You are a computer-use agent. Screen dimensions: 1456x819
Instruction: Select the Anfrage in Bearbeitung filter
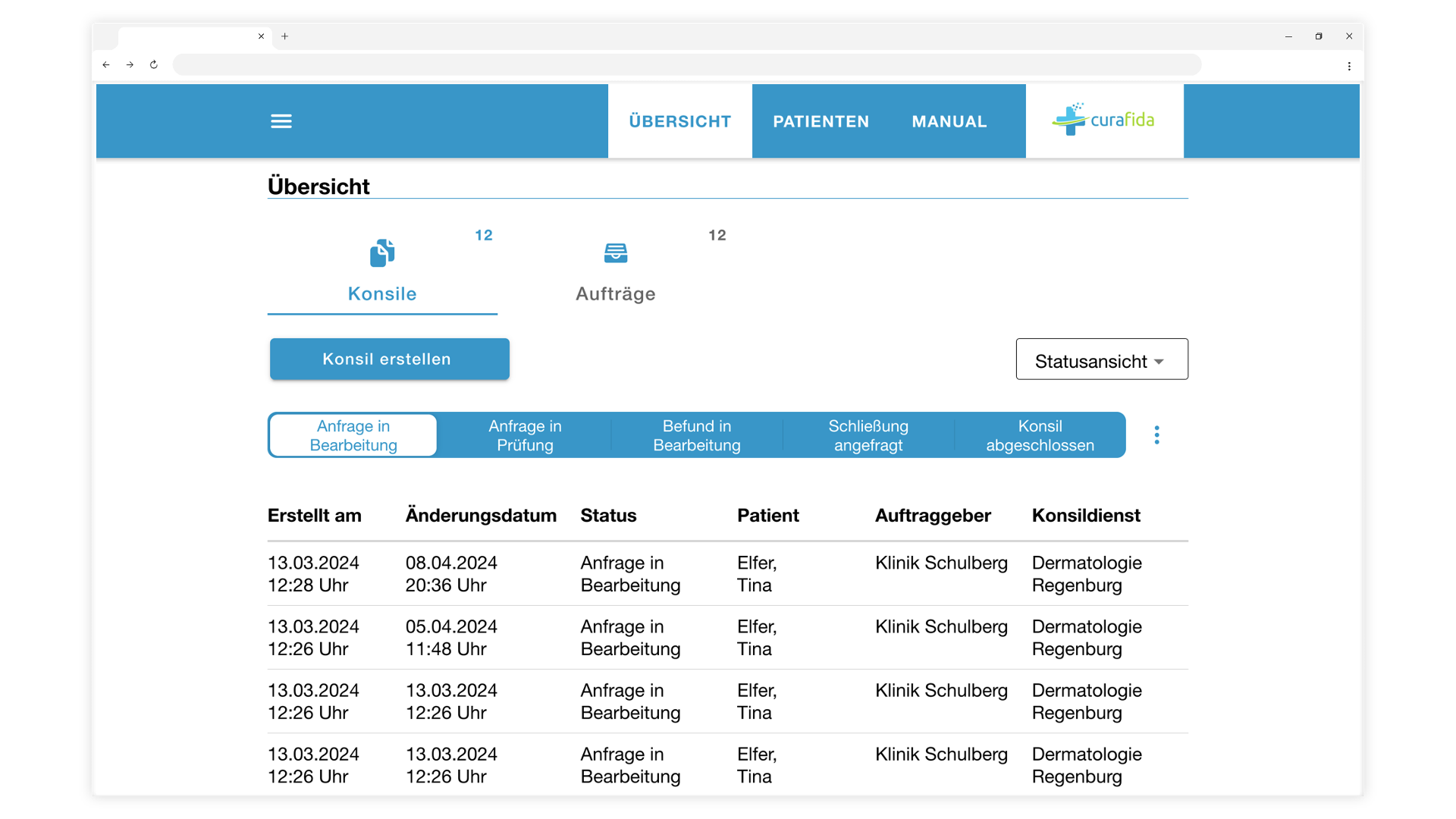[353, 435]
